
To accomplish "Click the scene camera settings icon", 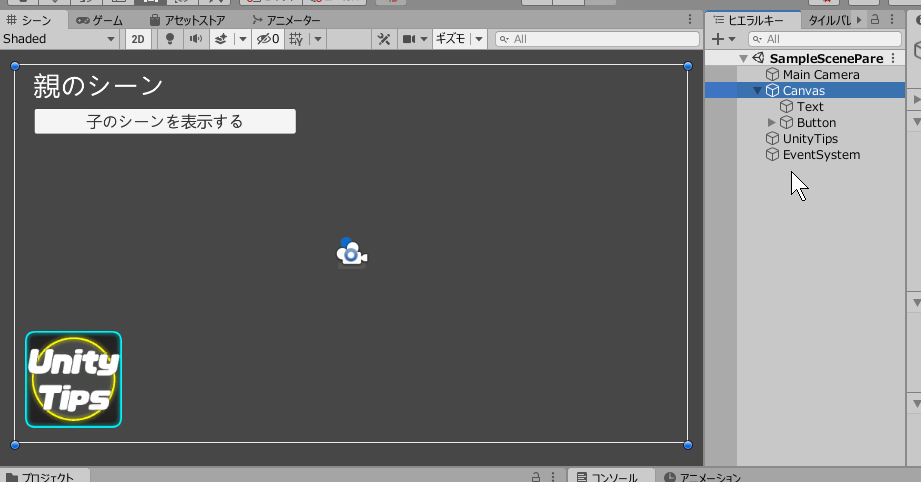I will point(409,39).
